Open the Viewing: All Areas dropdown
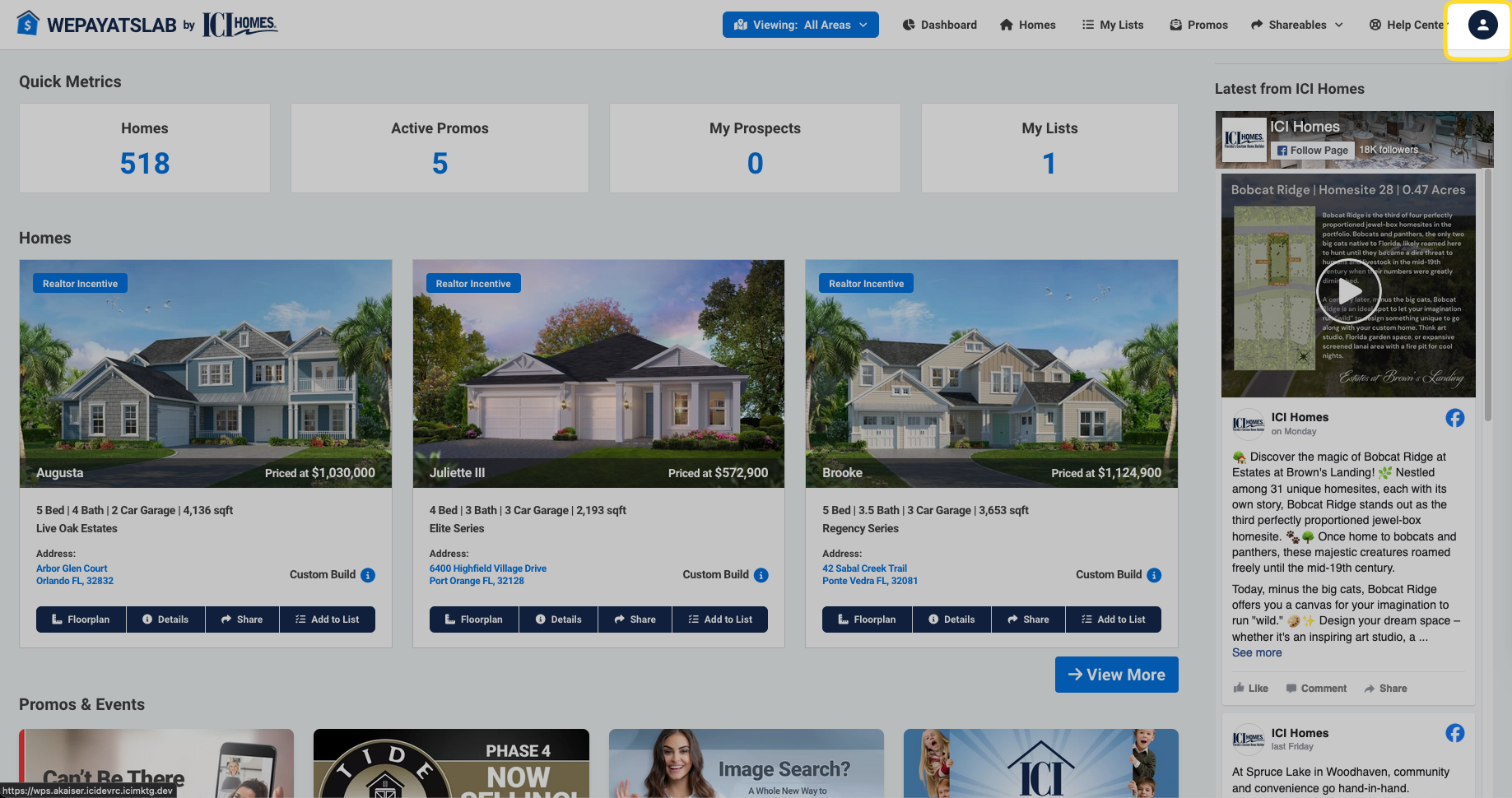1512x798 pixels. pyautogui.click(x=801, y=25)
